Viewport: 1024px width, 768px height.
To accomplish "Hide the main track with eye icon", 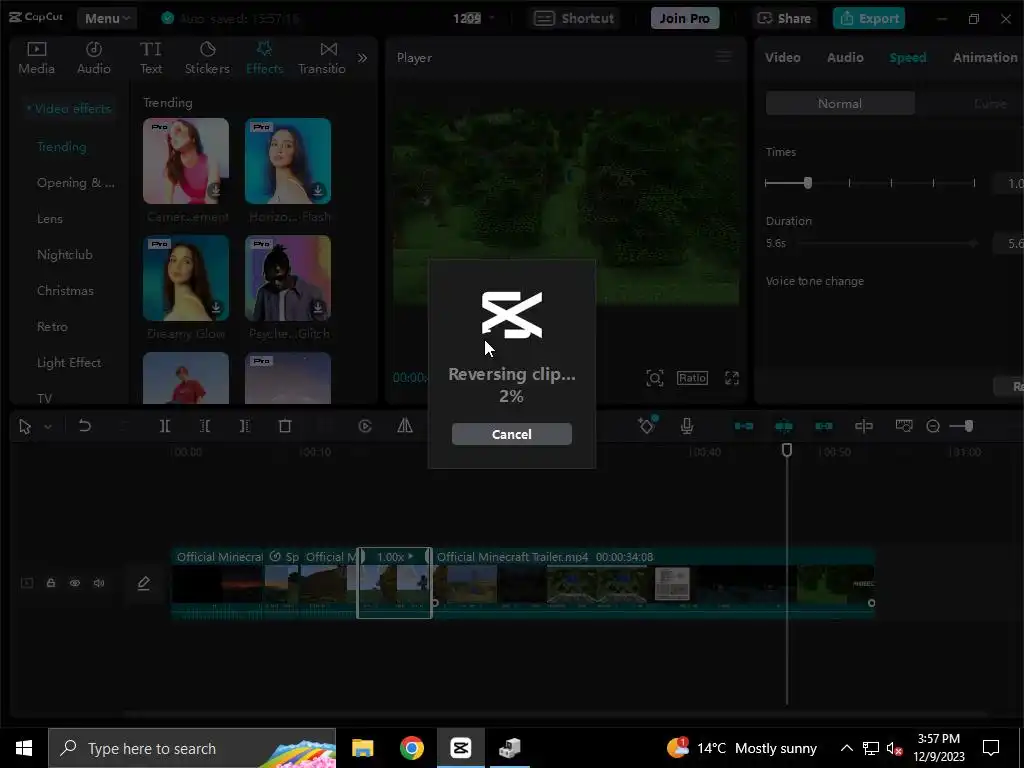I will click(75, 583).
